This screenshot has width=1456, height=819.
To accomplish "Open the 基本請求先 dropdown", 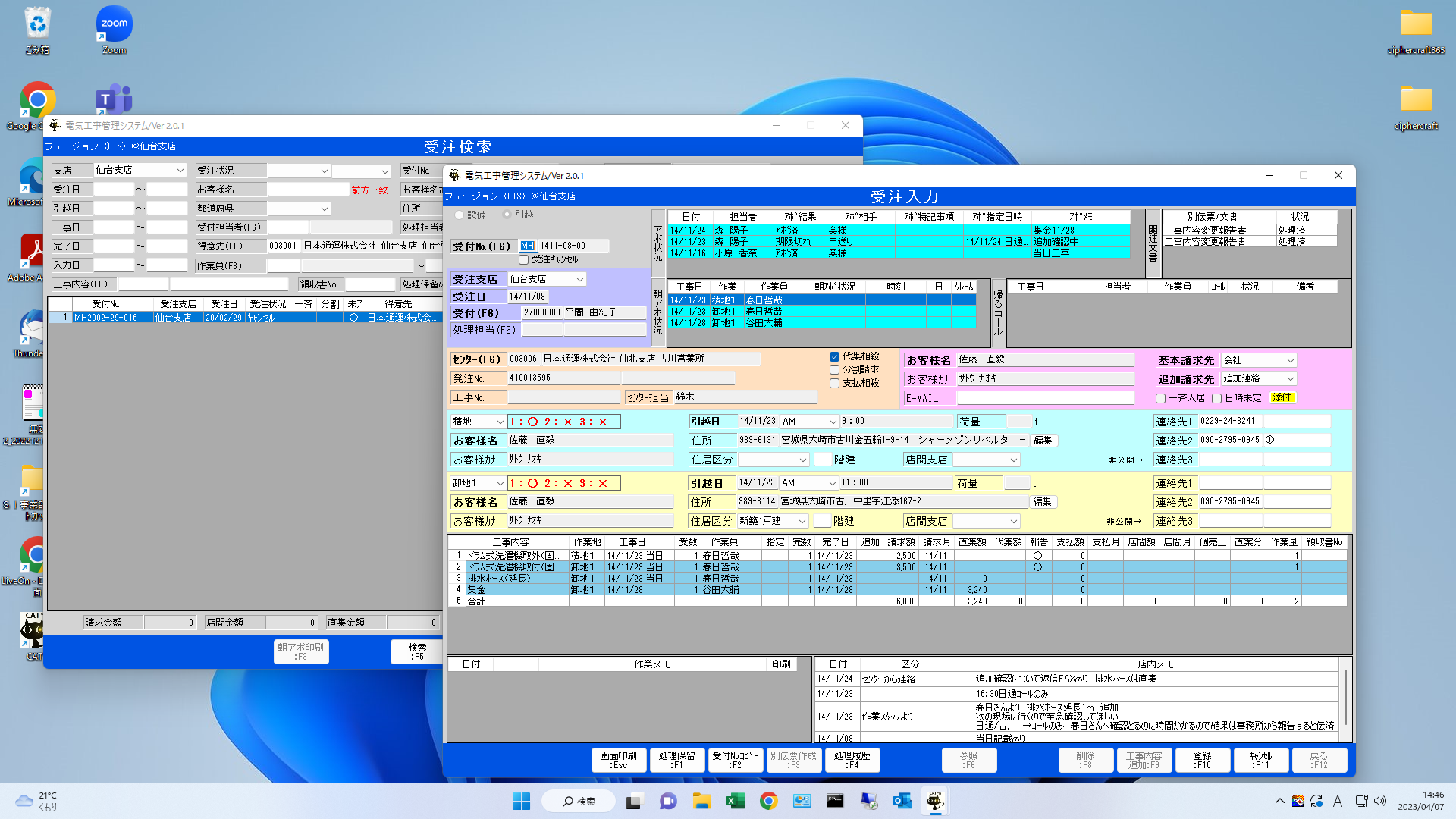I will pos(1290,361).
